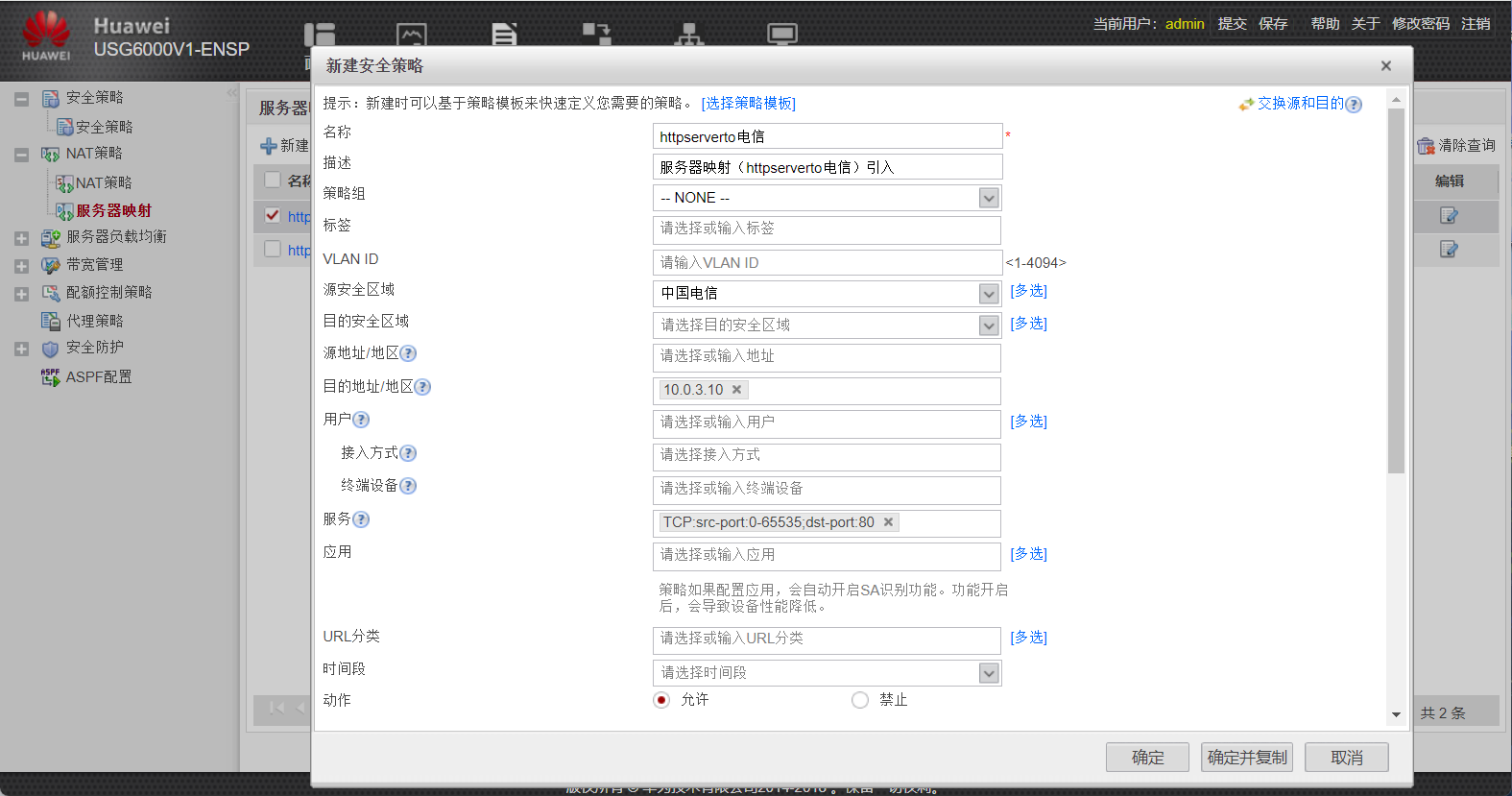
Task: Remove the 10.0.3.10 destination address tag
Action: coord(736,390)
